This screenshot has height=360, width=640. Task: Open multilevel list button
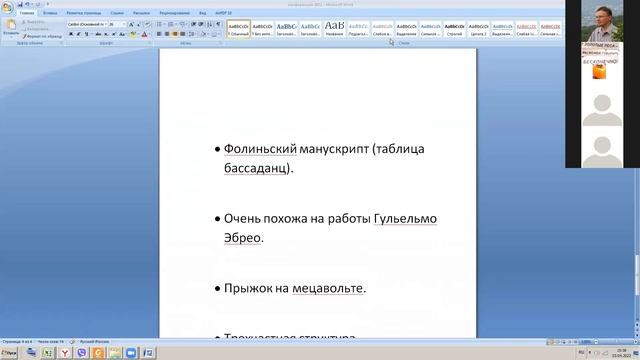click(x=183, y=24)
